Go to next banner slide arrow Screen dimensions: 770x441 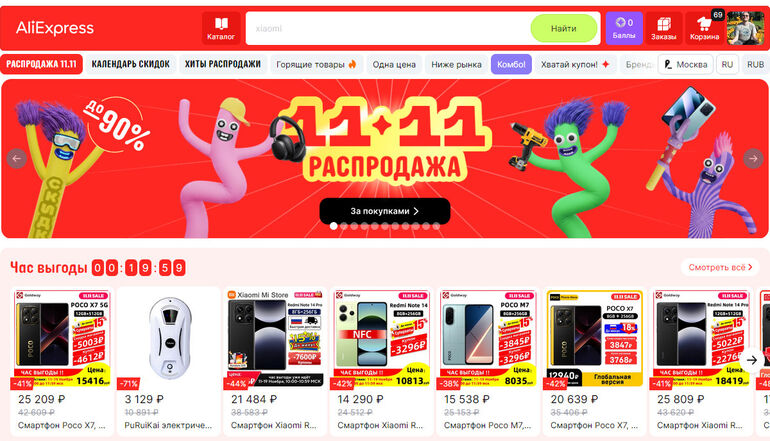click(753, 159)
